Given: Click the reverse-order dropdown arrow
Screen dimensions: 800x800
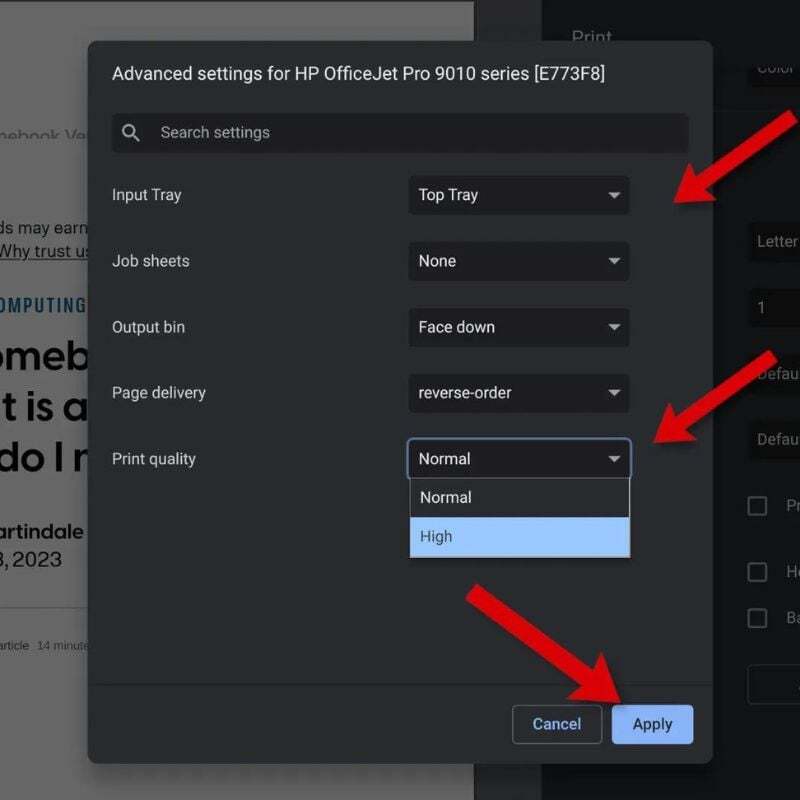Looking at the screenshot, I should [614, 393].
